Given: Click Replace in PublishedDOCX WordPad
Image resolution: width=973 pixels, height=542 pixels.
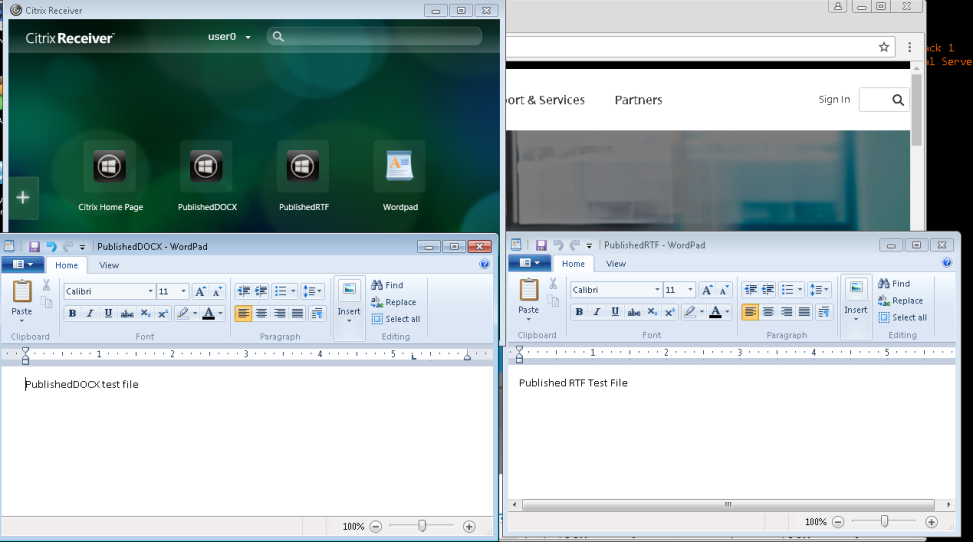Looking at the screenshot, I should pos(394,302).
